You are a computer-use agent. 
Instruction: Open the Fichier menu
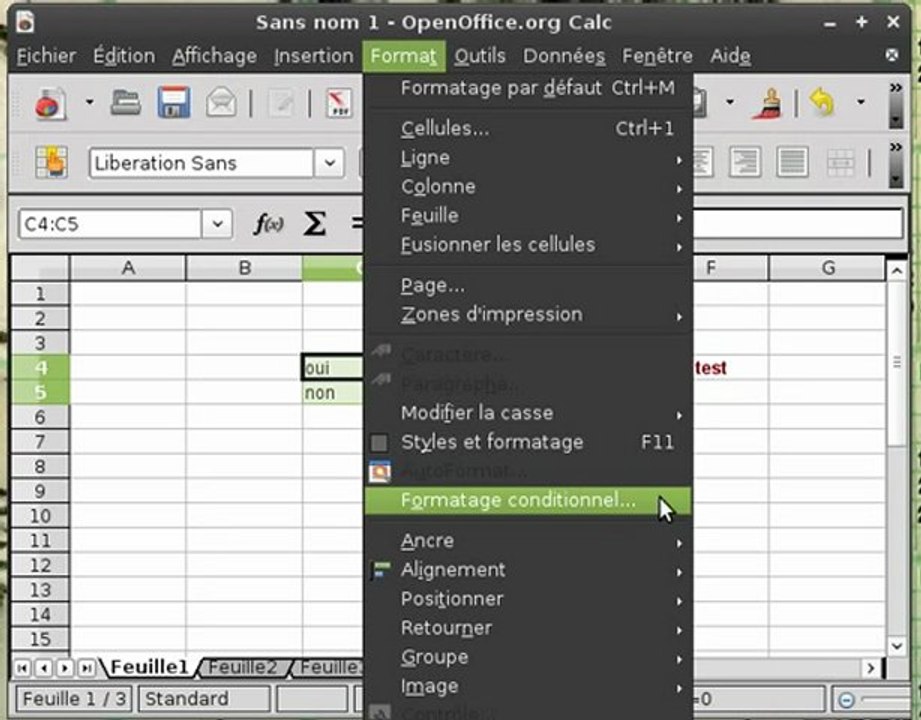(46, 56)
